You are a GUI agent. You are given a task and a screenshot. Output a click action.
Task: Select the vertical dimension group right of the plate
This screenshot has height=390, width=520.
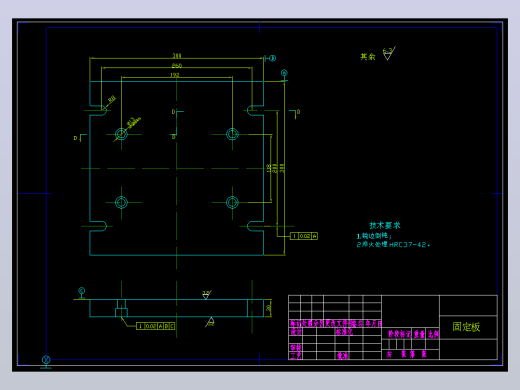[x=276, y=168]
